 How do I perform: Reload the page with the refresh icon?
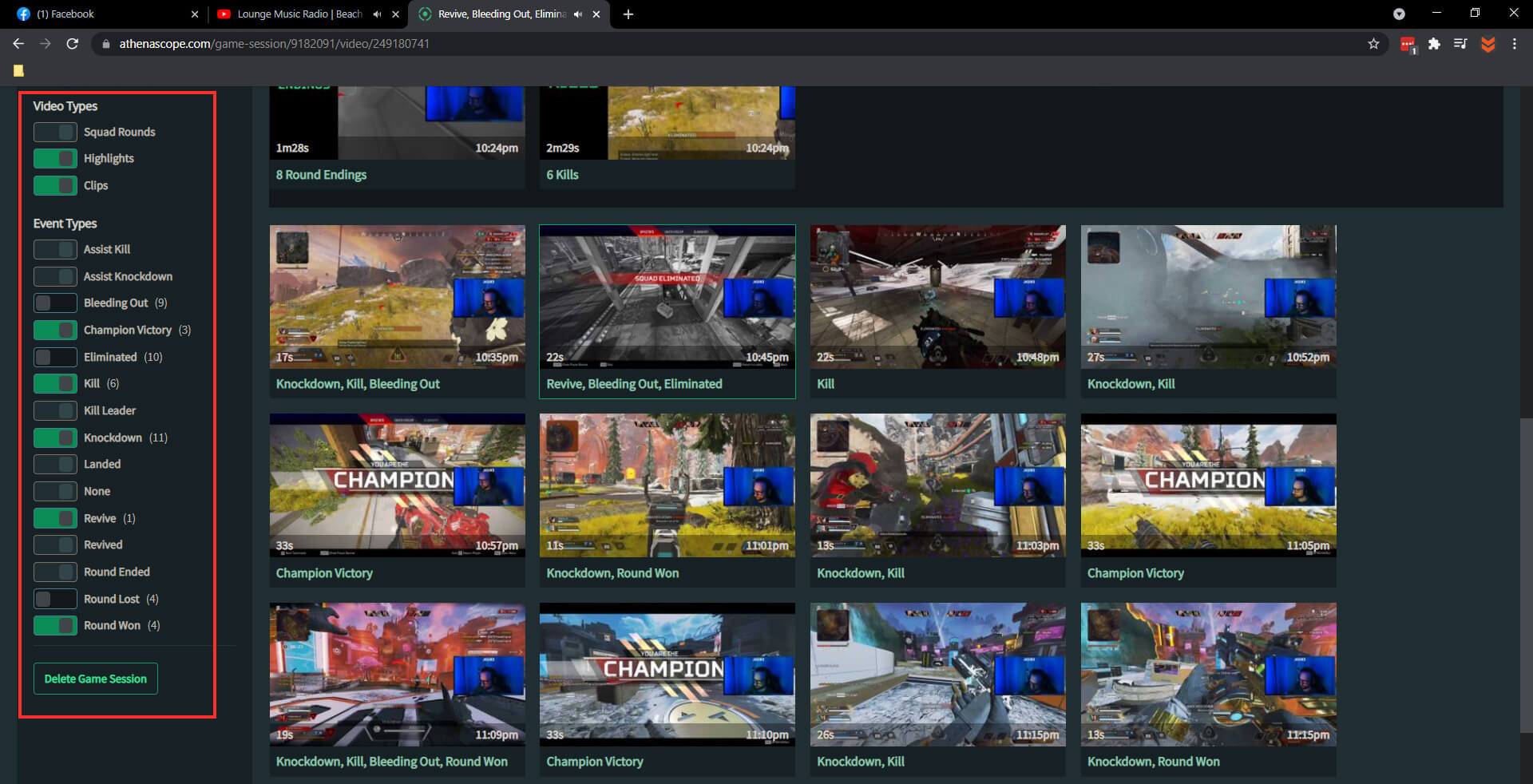point(73,44)
